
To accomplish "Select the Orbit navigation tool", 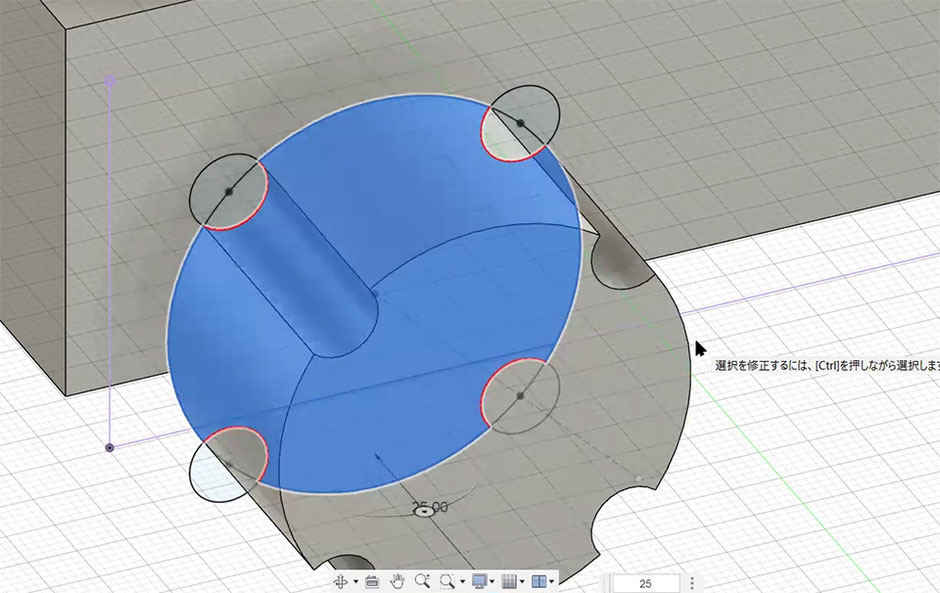I will click(340, 581).
